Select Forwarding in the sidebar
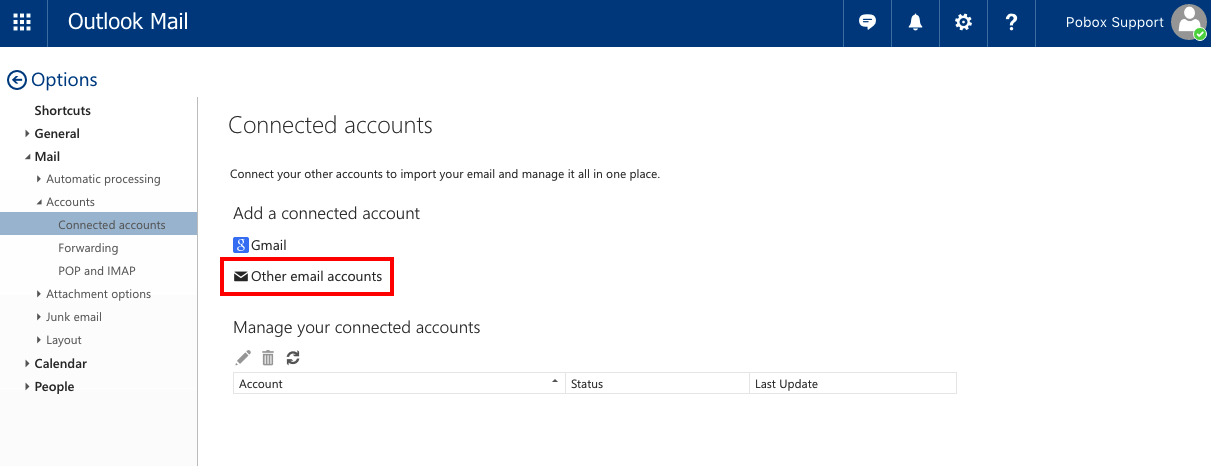This screenshot has width=1211, height=466. point(88,248)
